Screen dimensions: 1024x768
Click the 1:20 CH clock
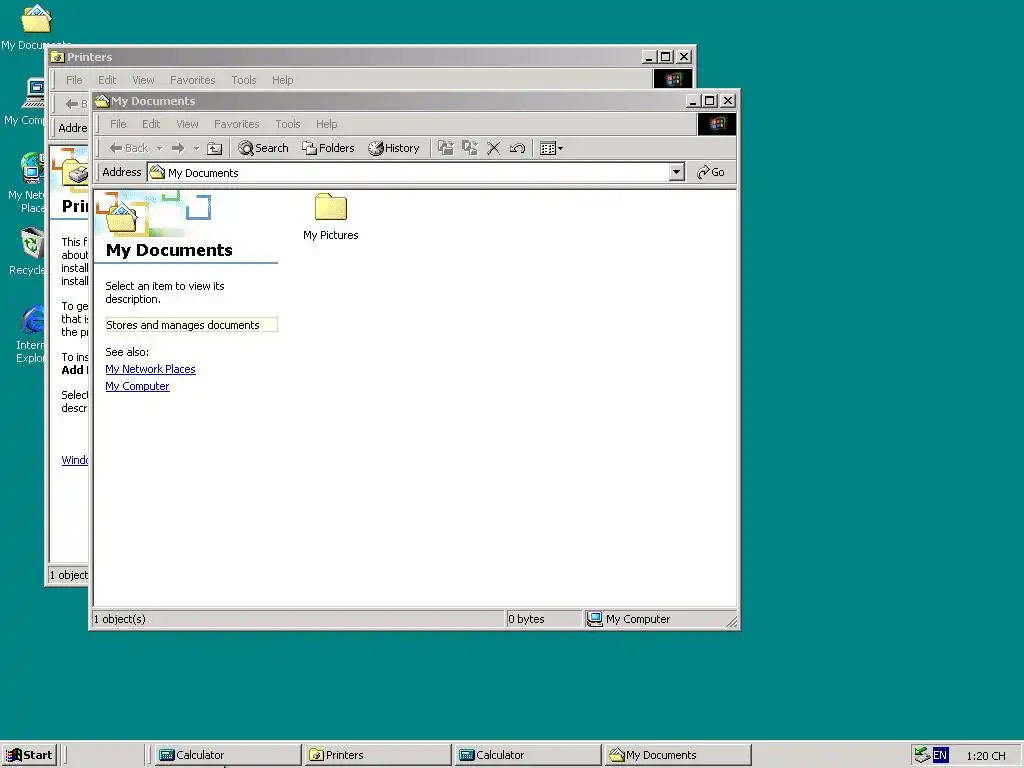click(x=985, y=756)
